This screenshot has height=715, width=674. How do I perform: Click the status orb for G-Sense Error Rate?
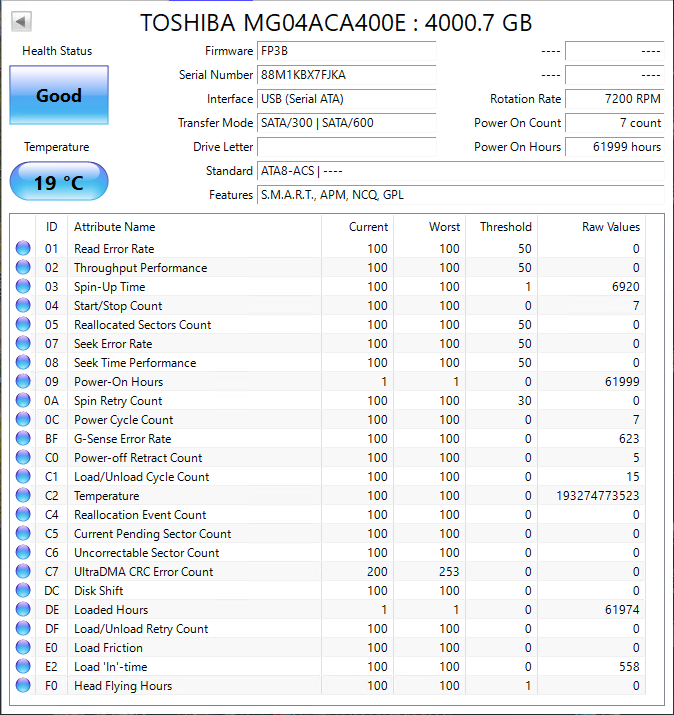point(23,438)
